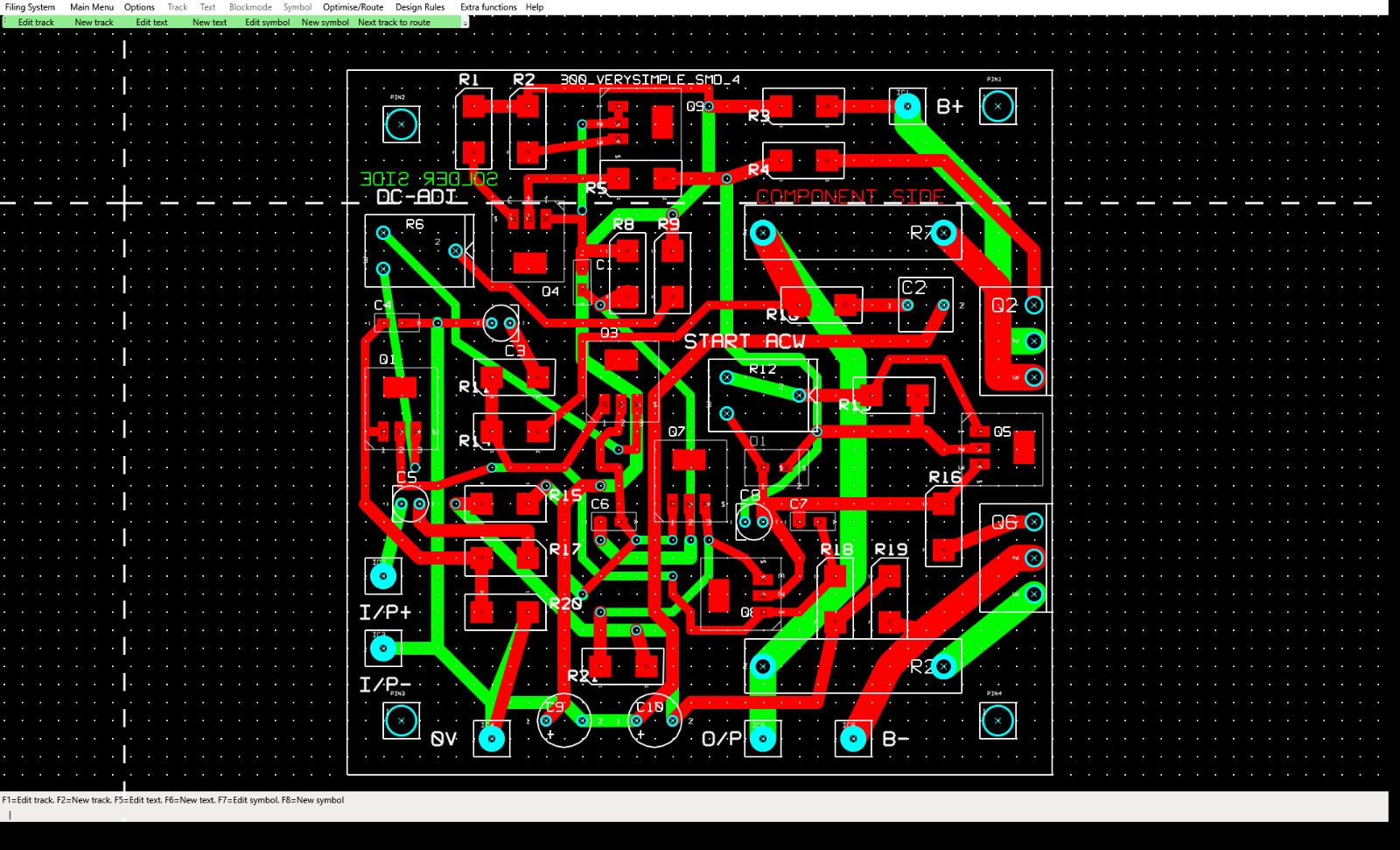Click the C9 capacitor outline

(564, 720)
